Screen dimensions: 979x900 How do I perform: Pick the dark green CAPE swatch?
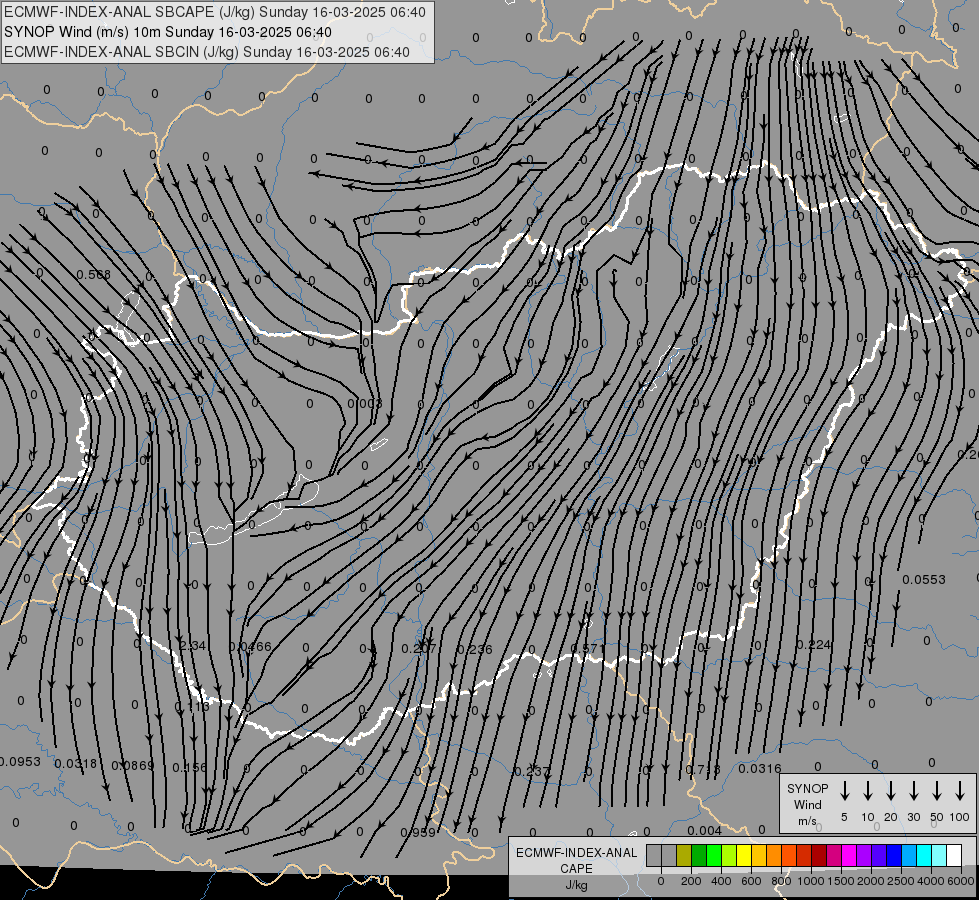click(x=699, y=855)
